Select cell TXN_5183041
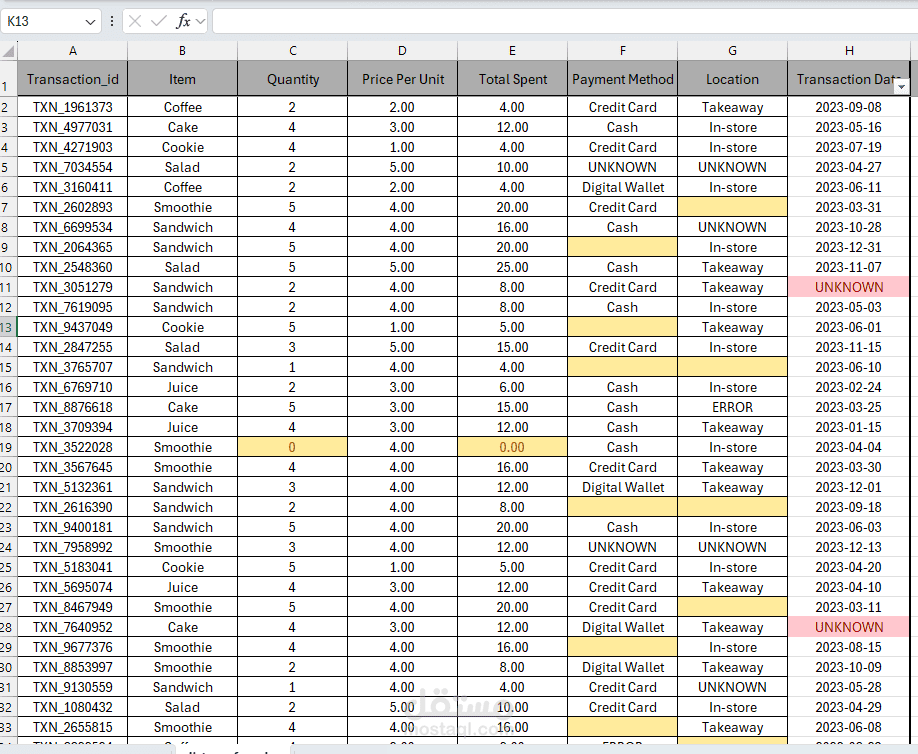Viewport: 918px width, 754px height. click(73, 567)
